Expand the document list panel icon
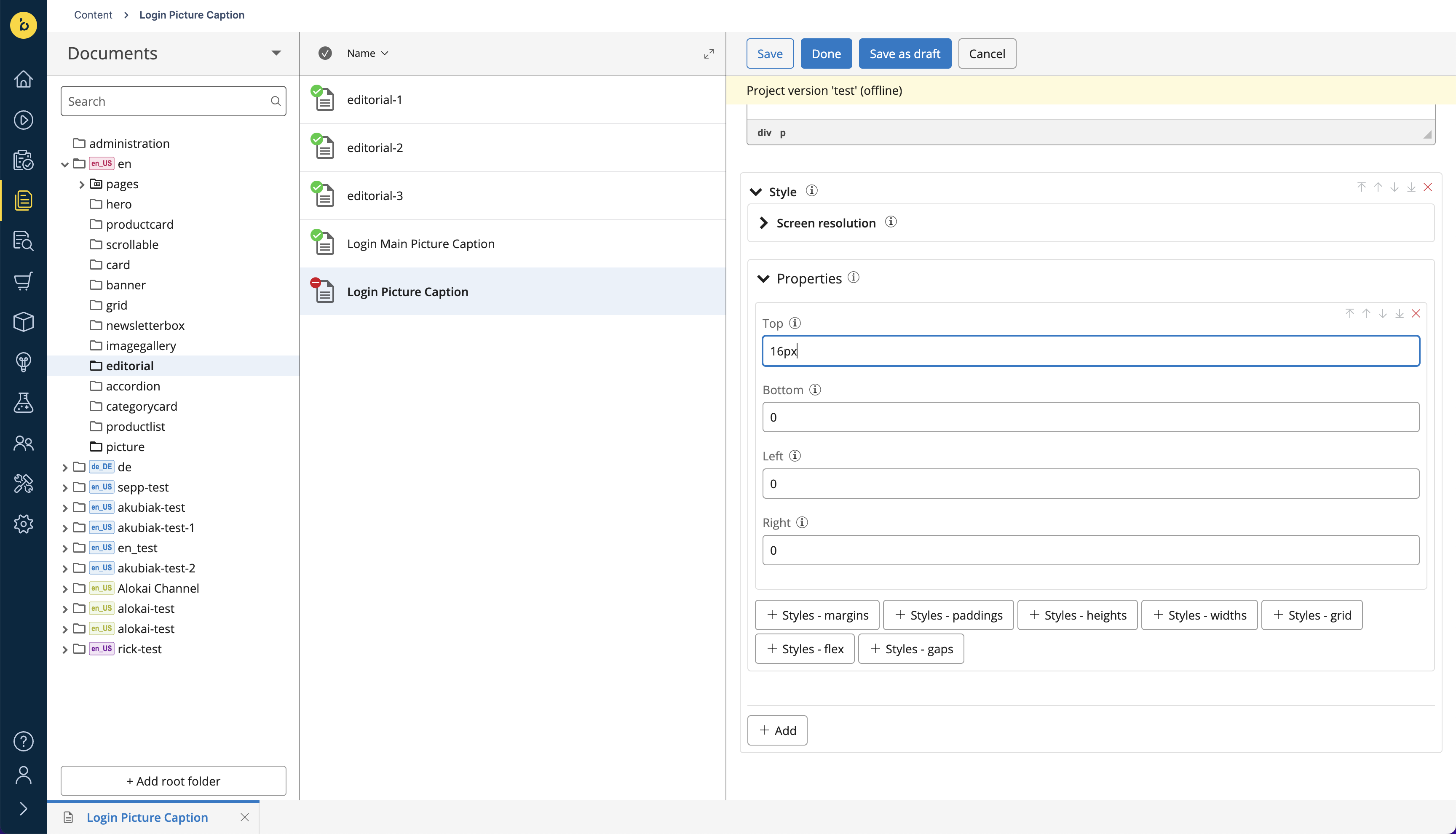The height and width of the screenshot is (834, 1456). (709, 54)
